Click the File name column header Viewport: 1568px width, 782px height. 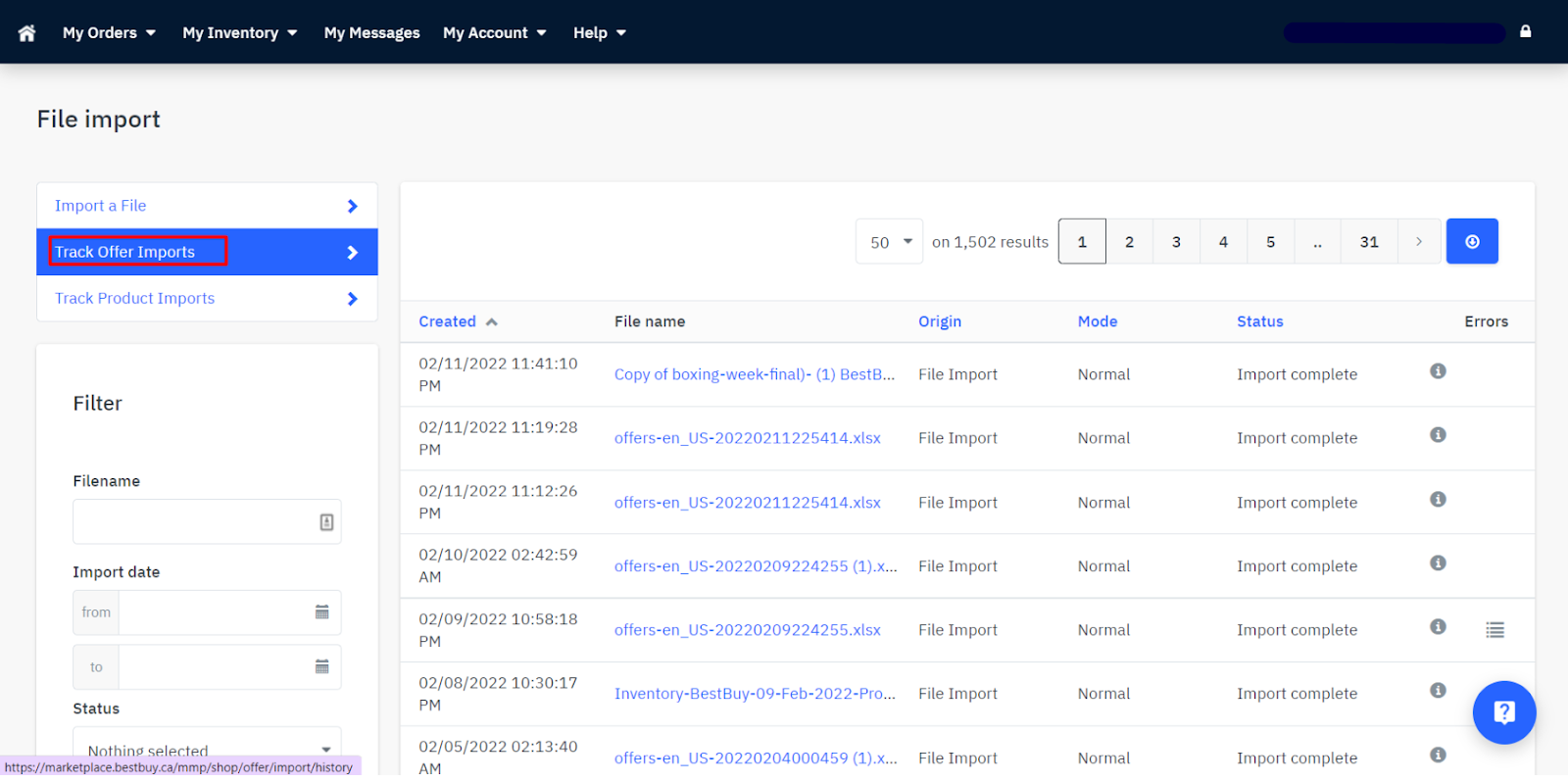[650, 321]
